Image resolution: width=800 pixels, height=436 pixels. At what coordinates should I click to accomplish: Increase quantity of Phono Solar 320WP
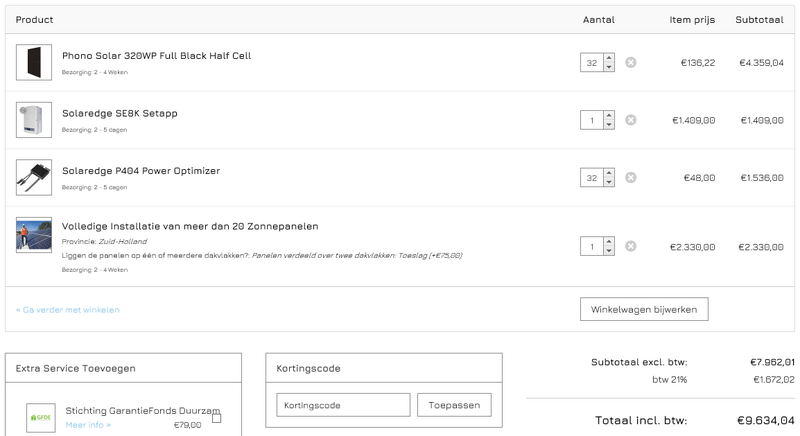tap(609, 58)
